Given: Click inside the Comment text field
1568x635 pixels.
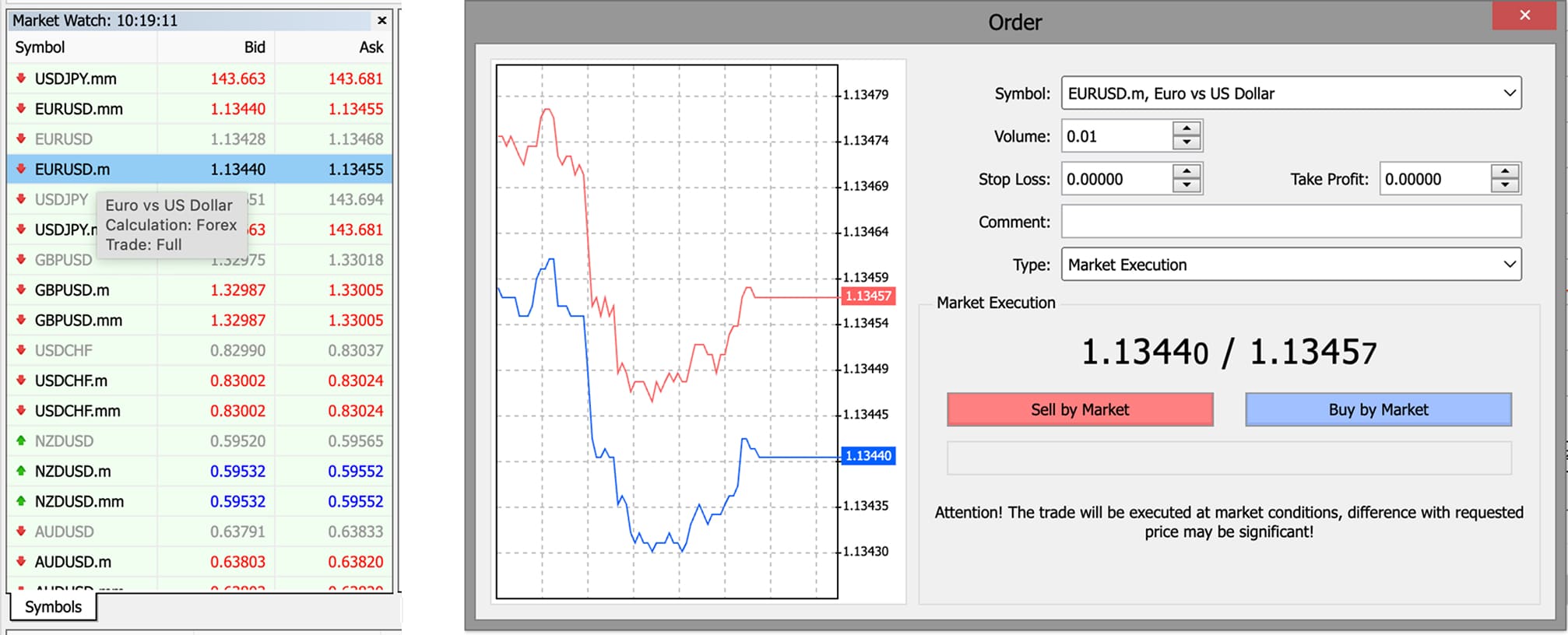Looking at the screenshot, I should (1290, 222).
